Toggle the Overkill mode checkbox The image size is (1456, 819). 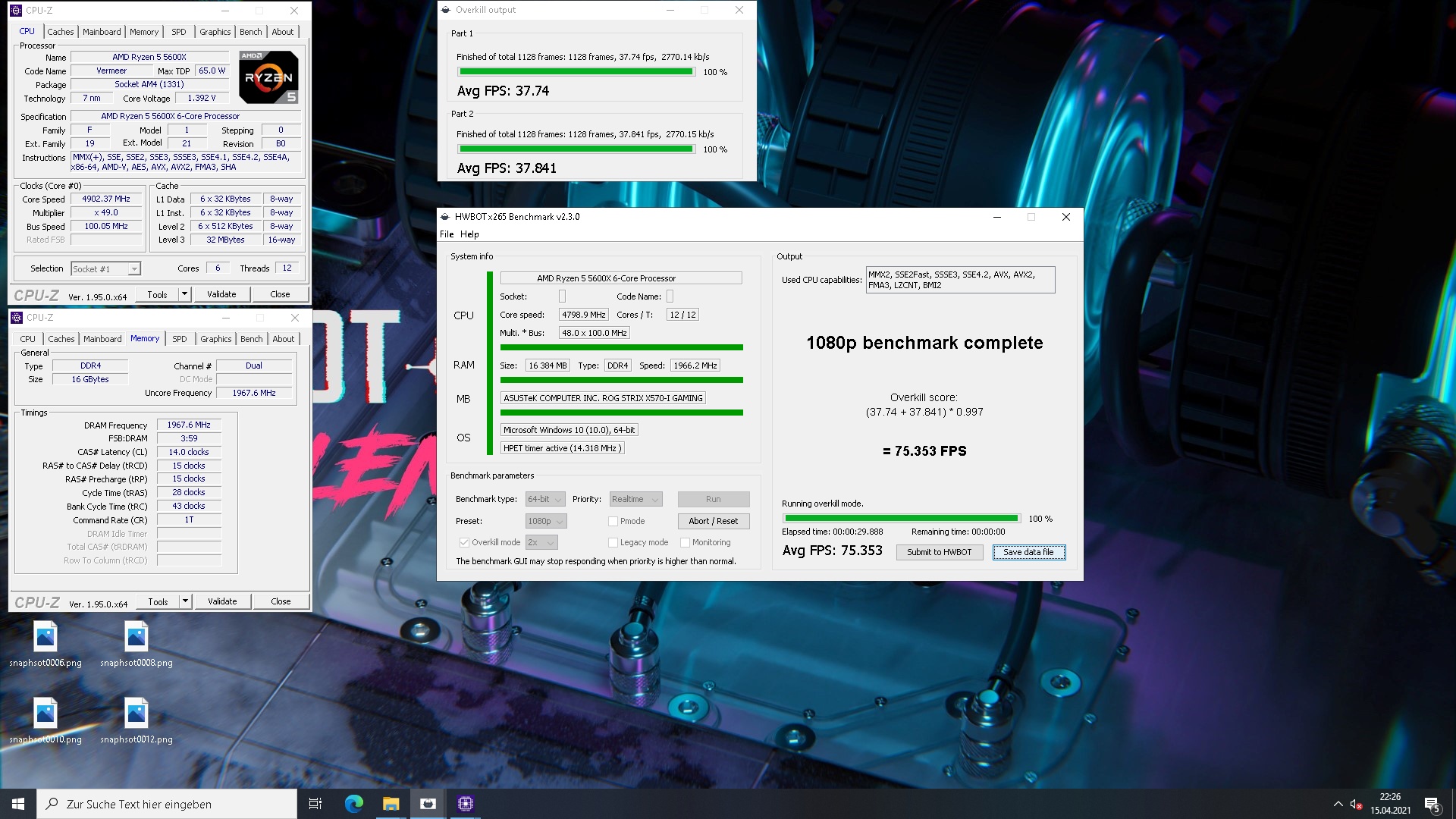[463, 542]
